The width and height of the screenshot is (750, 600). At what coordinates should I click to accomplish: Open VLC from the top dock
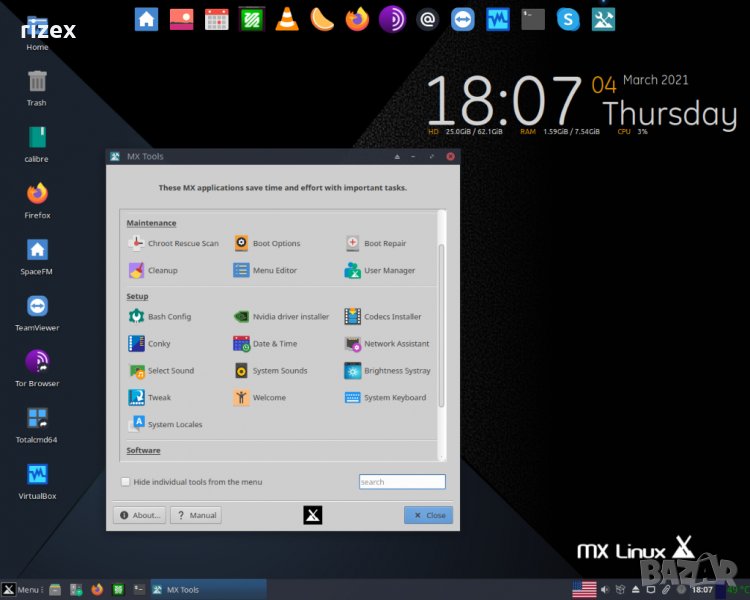[286, 18]
